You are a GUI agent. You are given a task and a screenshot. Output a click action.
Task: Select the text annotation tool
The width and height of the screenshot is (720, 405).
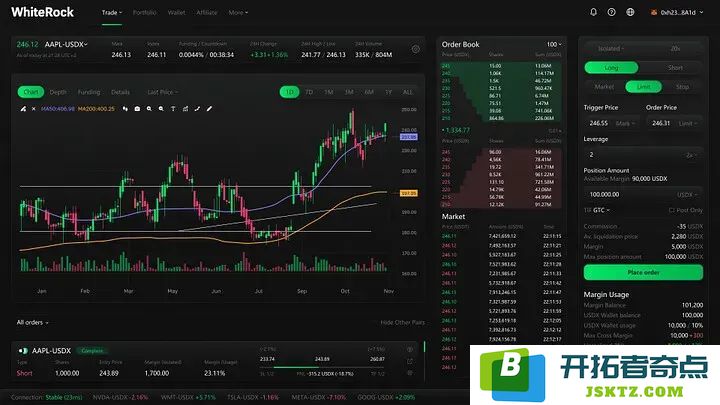pyautogui.click(x=173, y=109)
